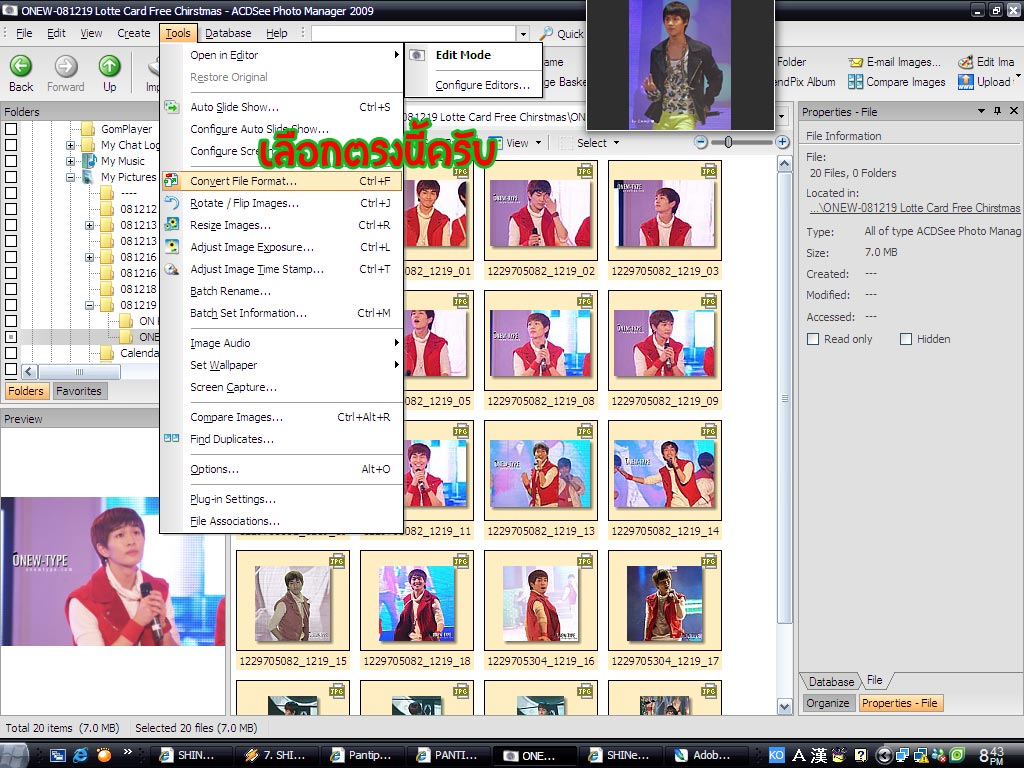The image size is (1024, 768).
Task: Click Configure Editors in submenu
Action: click(482, 85)
